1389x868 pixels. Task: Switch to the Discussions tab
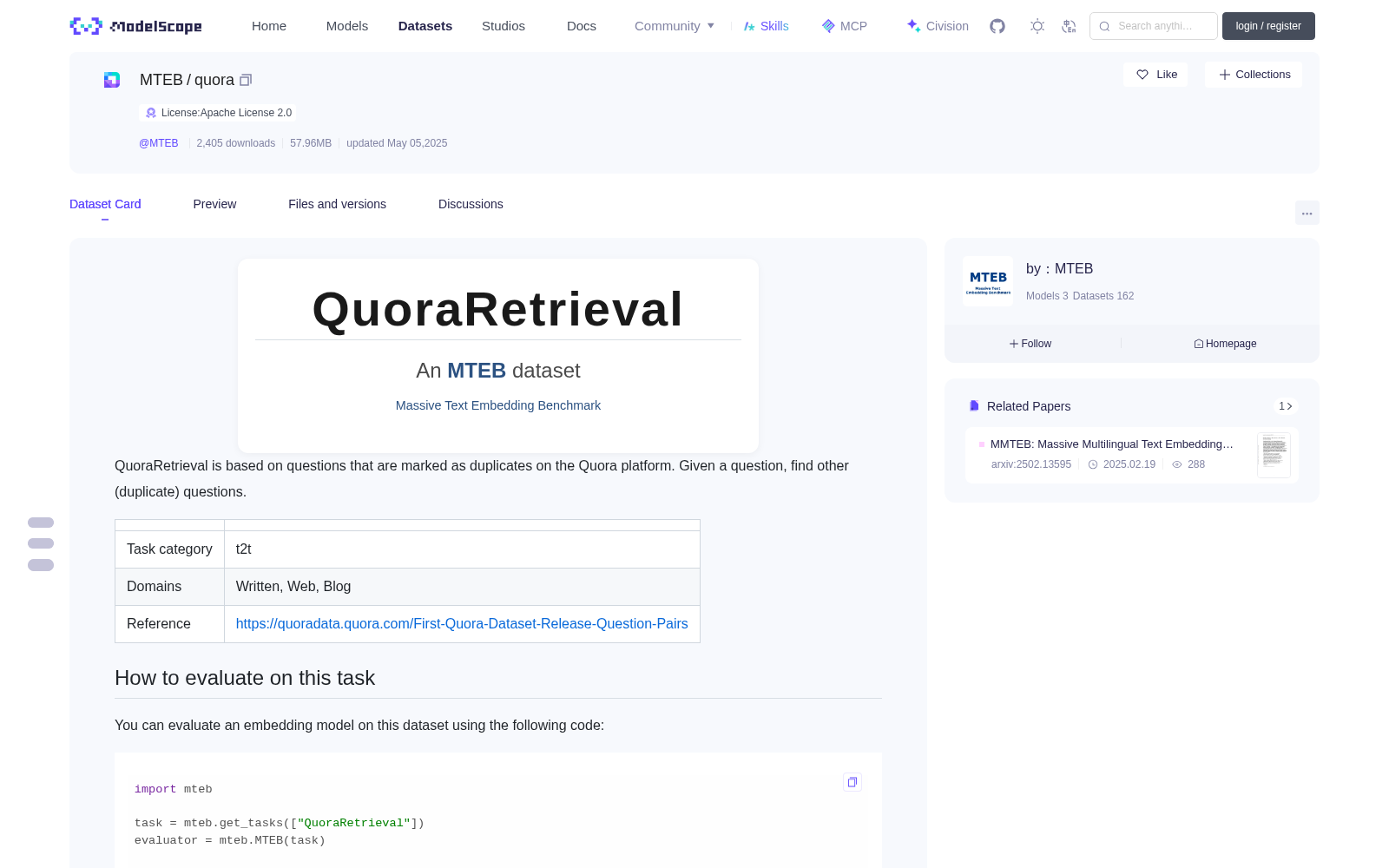(471, 204)
